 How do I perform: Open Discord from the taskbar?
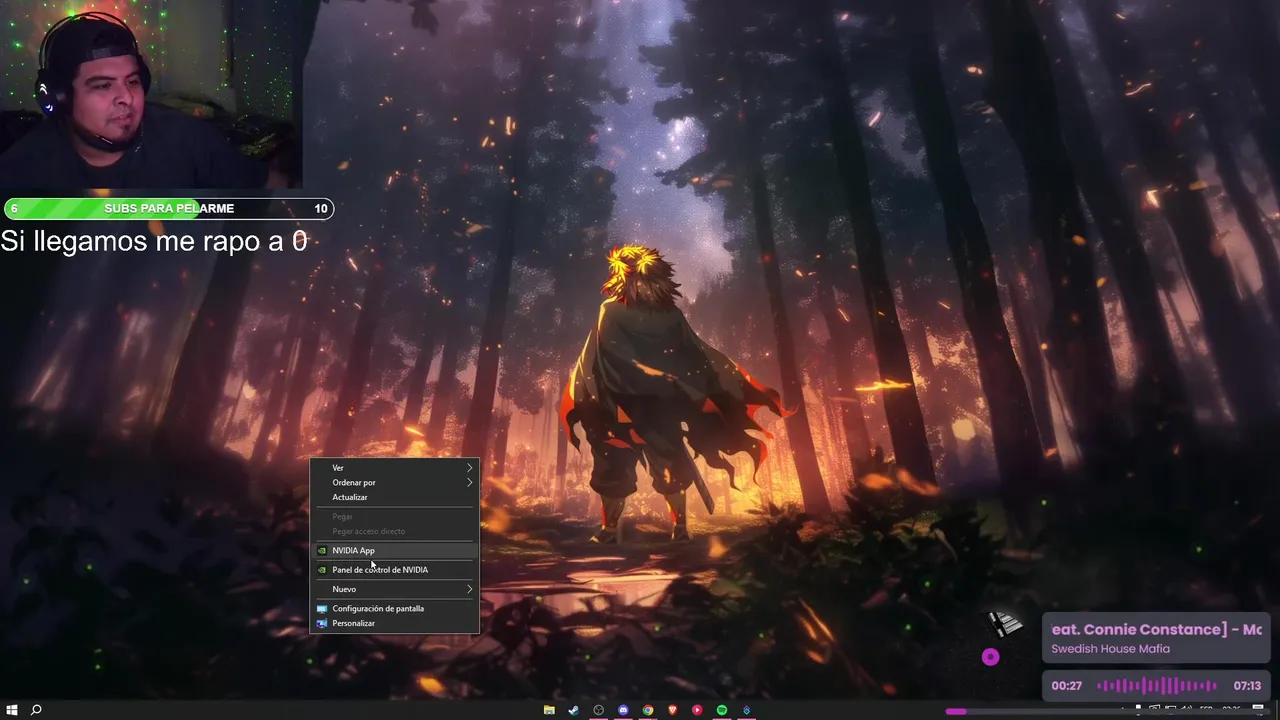point(623,710)
